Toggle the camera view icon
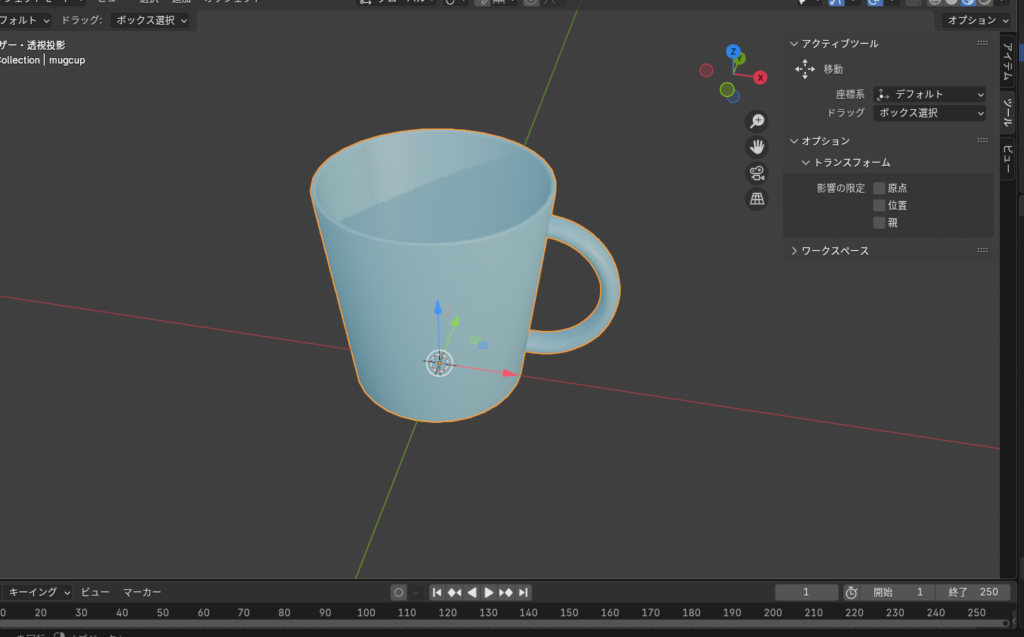Screen dimensions: 1024x637 click(x=757, y=173)
